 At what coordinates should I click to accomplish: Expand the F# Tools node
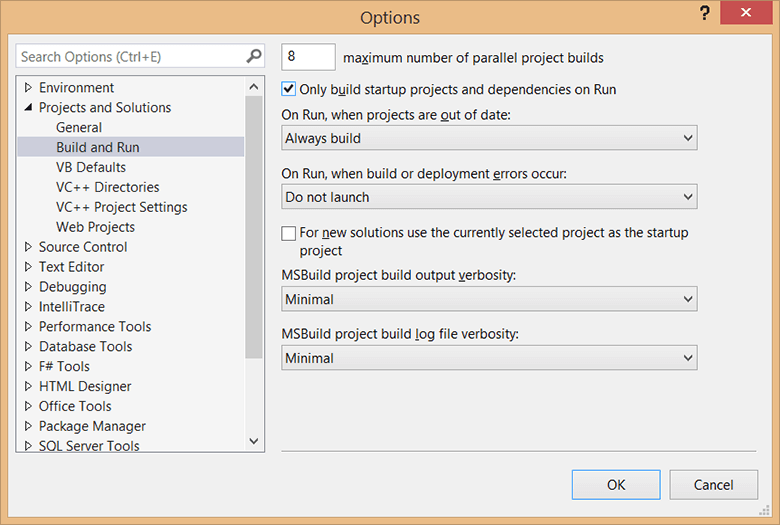28,366
